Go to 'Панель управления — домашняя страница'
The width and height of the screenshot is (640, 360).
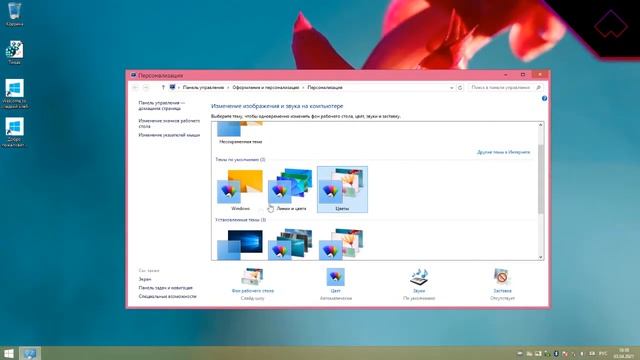(x=161, y=106)
